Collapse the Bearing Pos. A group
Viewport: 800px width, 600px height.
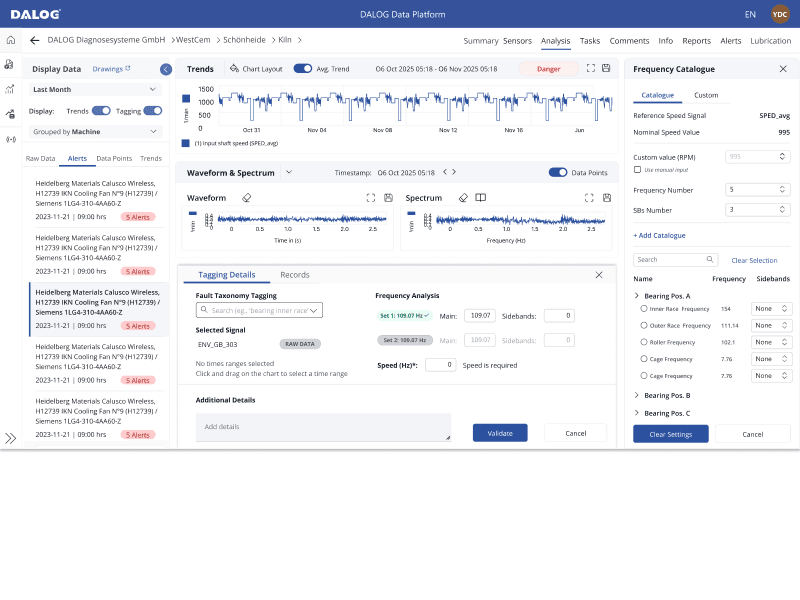coord(637,295)
